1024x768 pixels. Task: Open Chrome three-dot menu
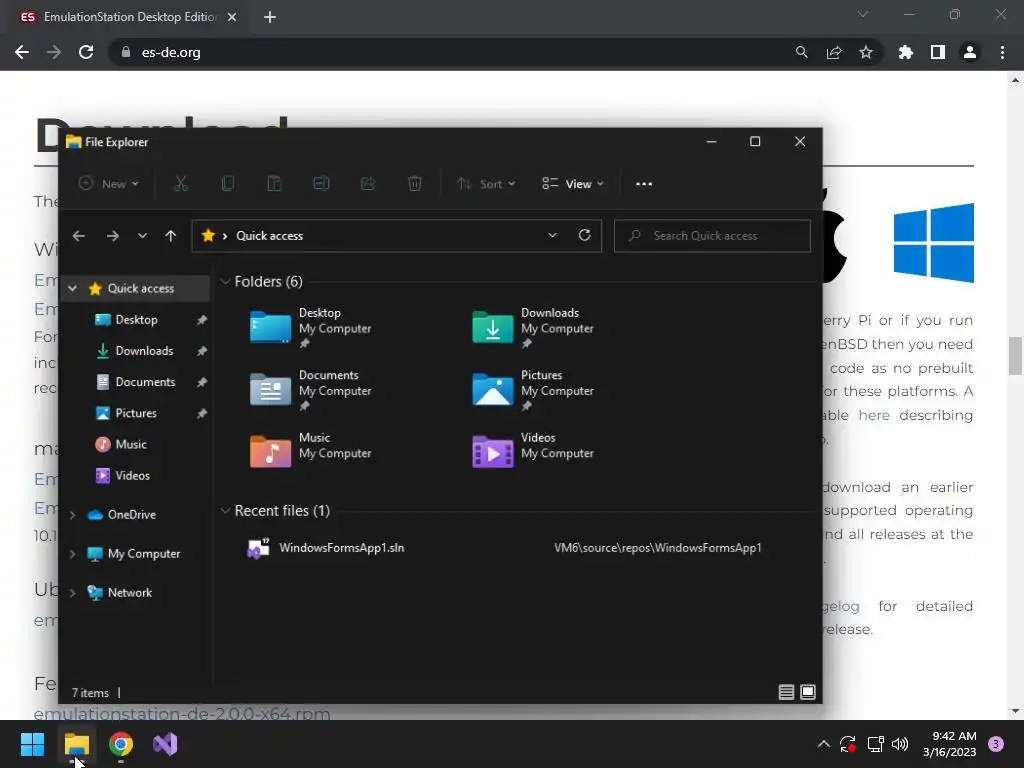pyautogui.click(x=1002, y=52)
